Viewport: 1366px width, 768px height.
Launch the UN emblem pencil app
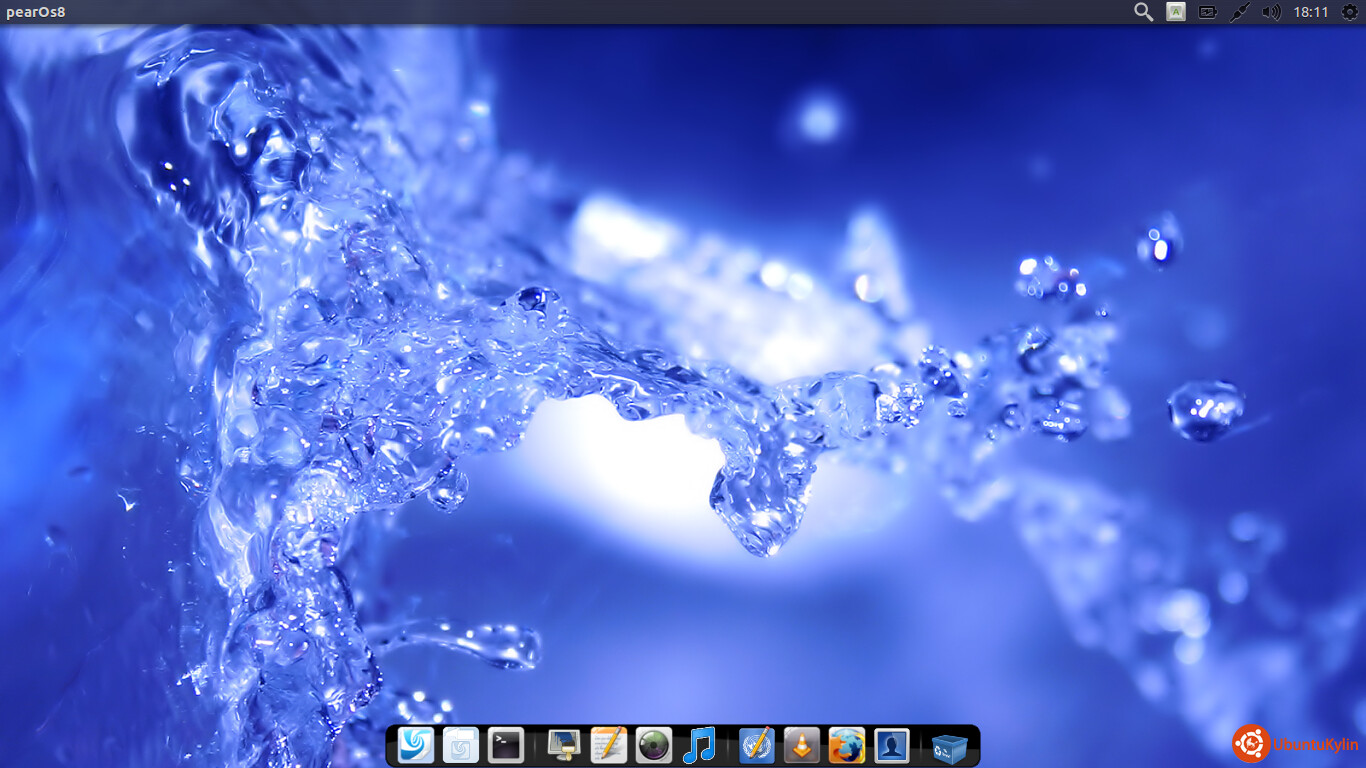(757, 746)
